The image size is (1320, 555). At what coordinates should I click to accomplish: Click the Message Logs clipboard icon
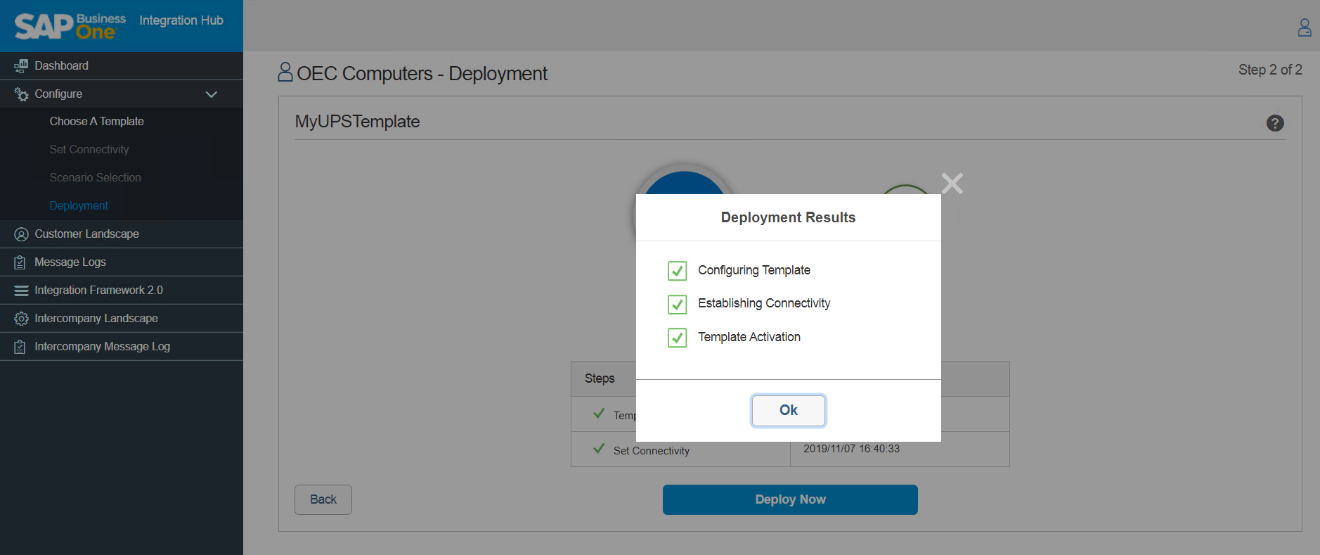point(21,262)
